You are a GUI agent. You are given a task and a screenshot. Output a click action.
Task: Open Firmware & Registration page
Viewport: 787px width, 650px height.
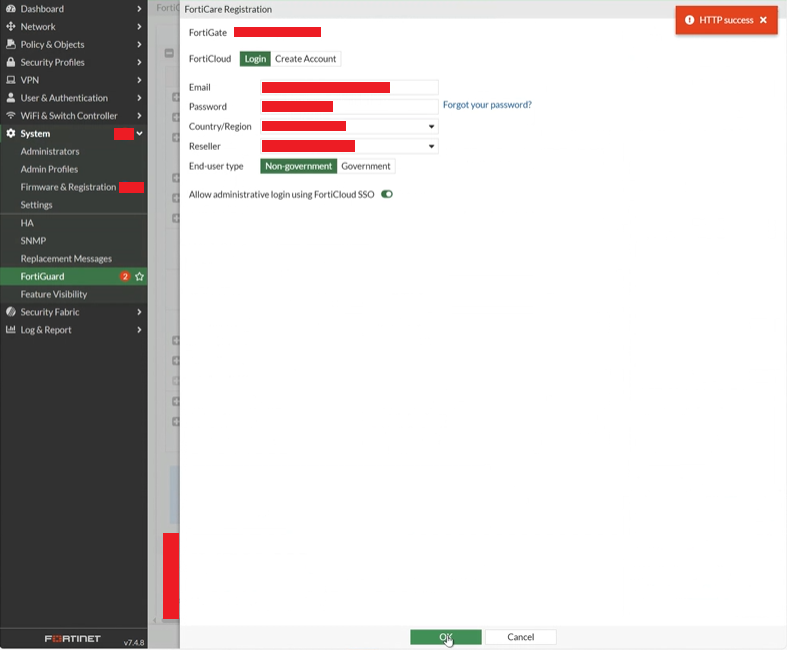click(74, 187)
